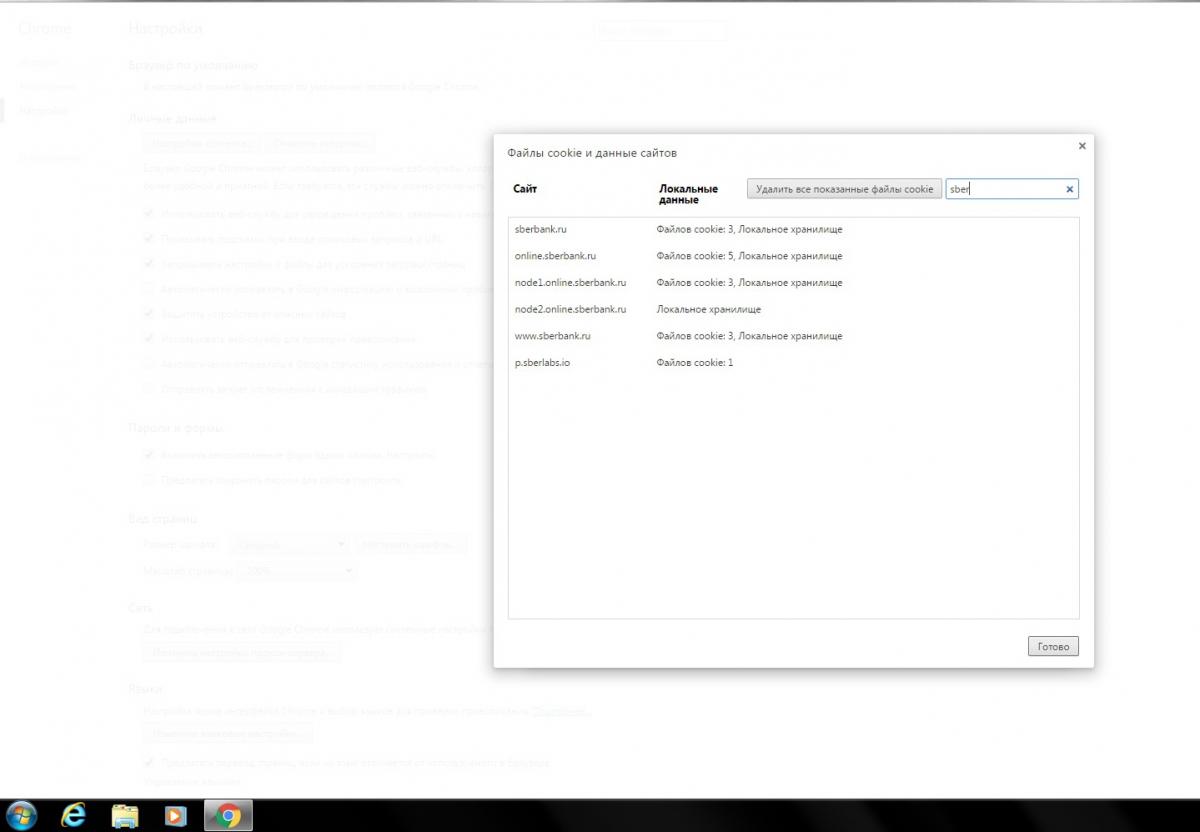Viewport: 1200px width, 832px height.
Task: Open Windows Media Player from the taskbar
Action: [175, 816]
